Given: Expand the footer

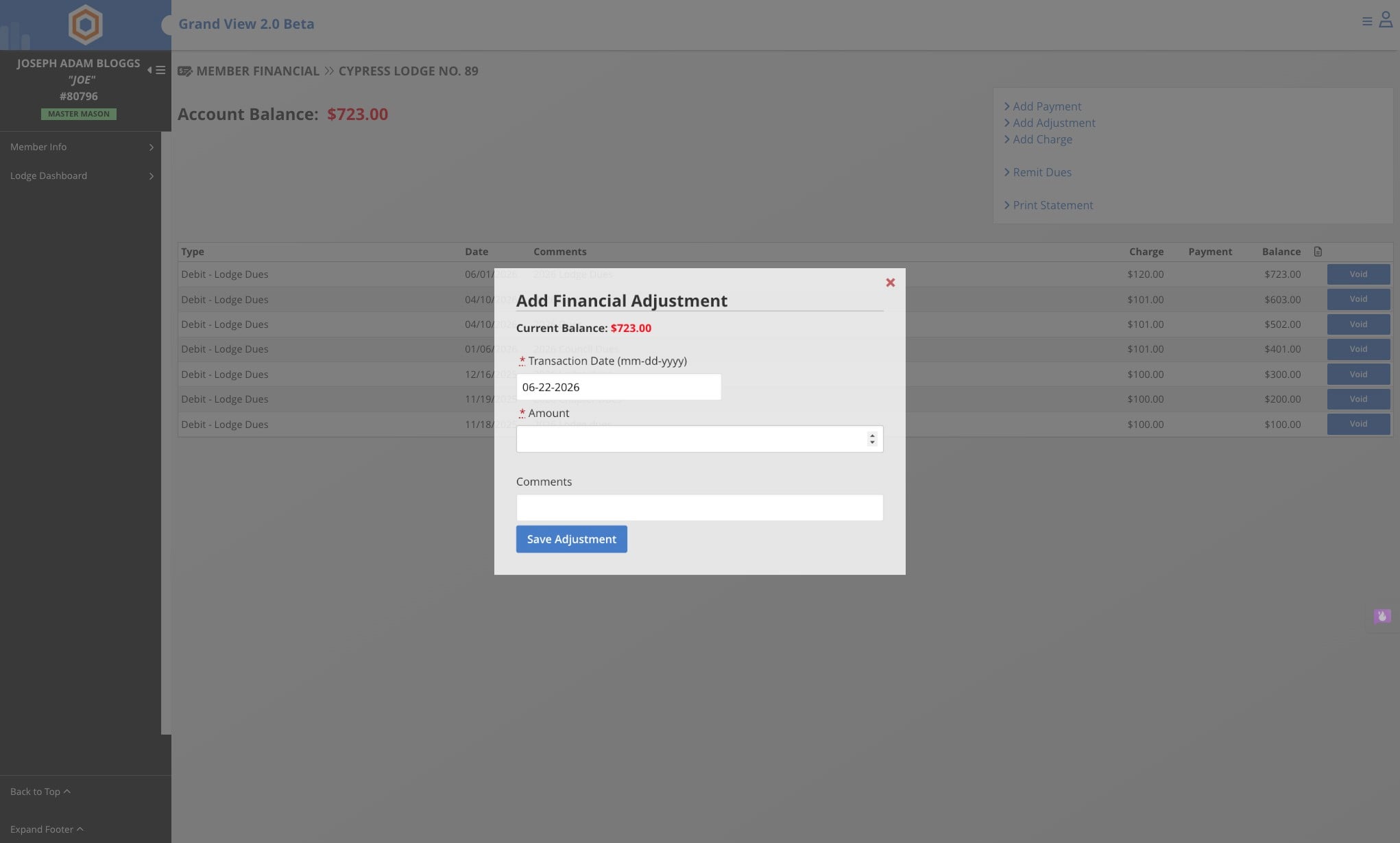Looking at the screenshot, I should tap(47, 829).
